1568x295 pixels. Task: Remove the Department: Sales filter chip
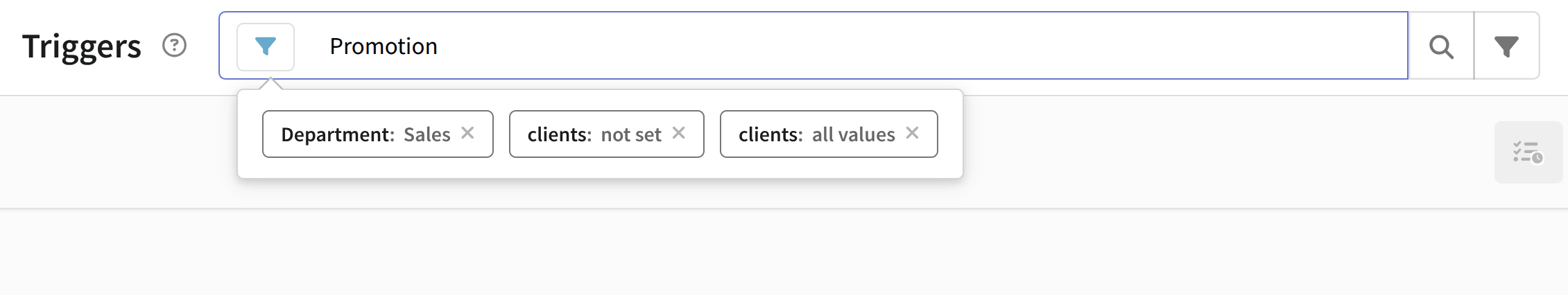[468, 133]
